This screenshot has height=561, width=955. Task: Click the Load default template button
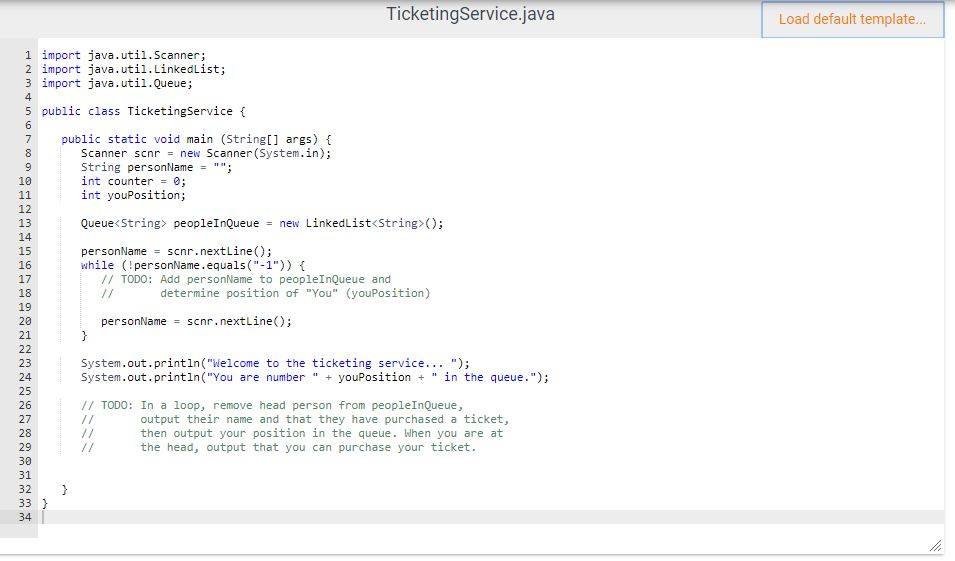click(852, 19)
